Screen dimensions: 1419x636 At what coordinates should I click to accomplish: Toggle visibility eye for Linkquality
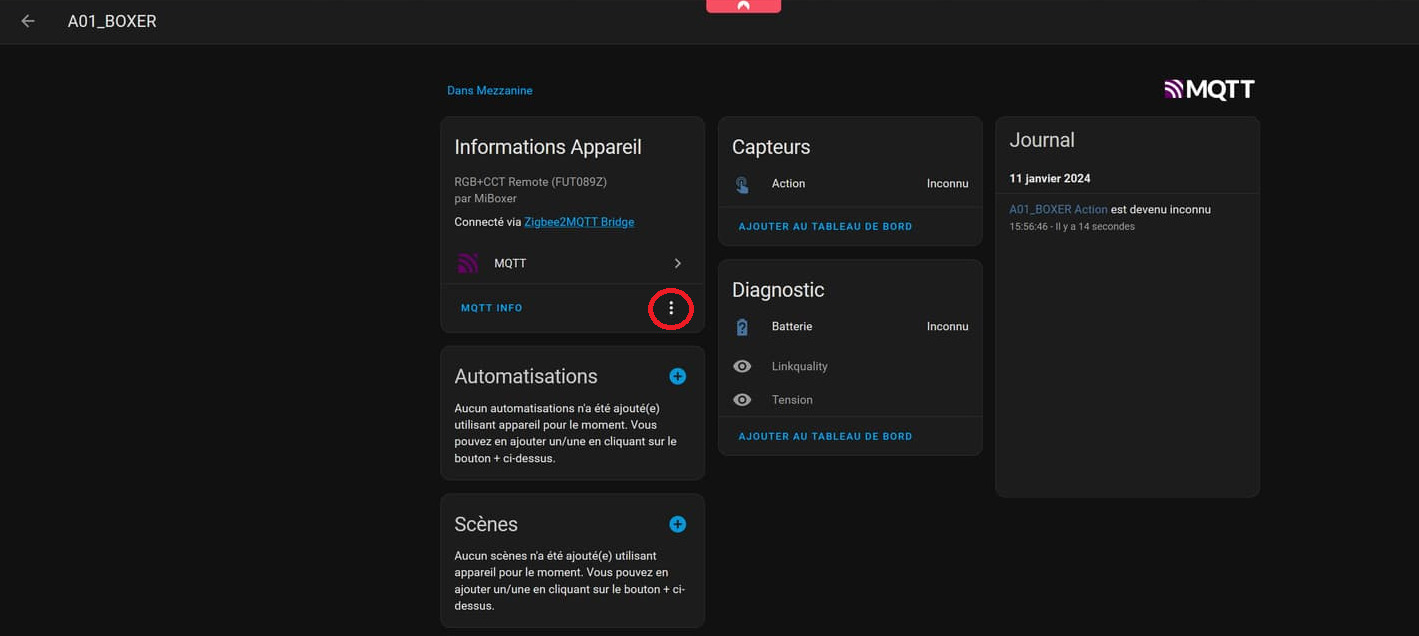(x=742, y=367)
